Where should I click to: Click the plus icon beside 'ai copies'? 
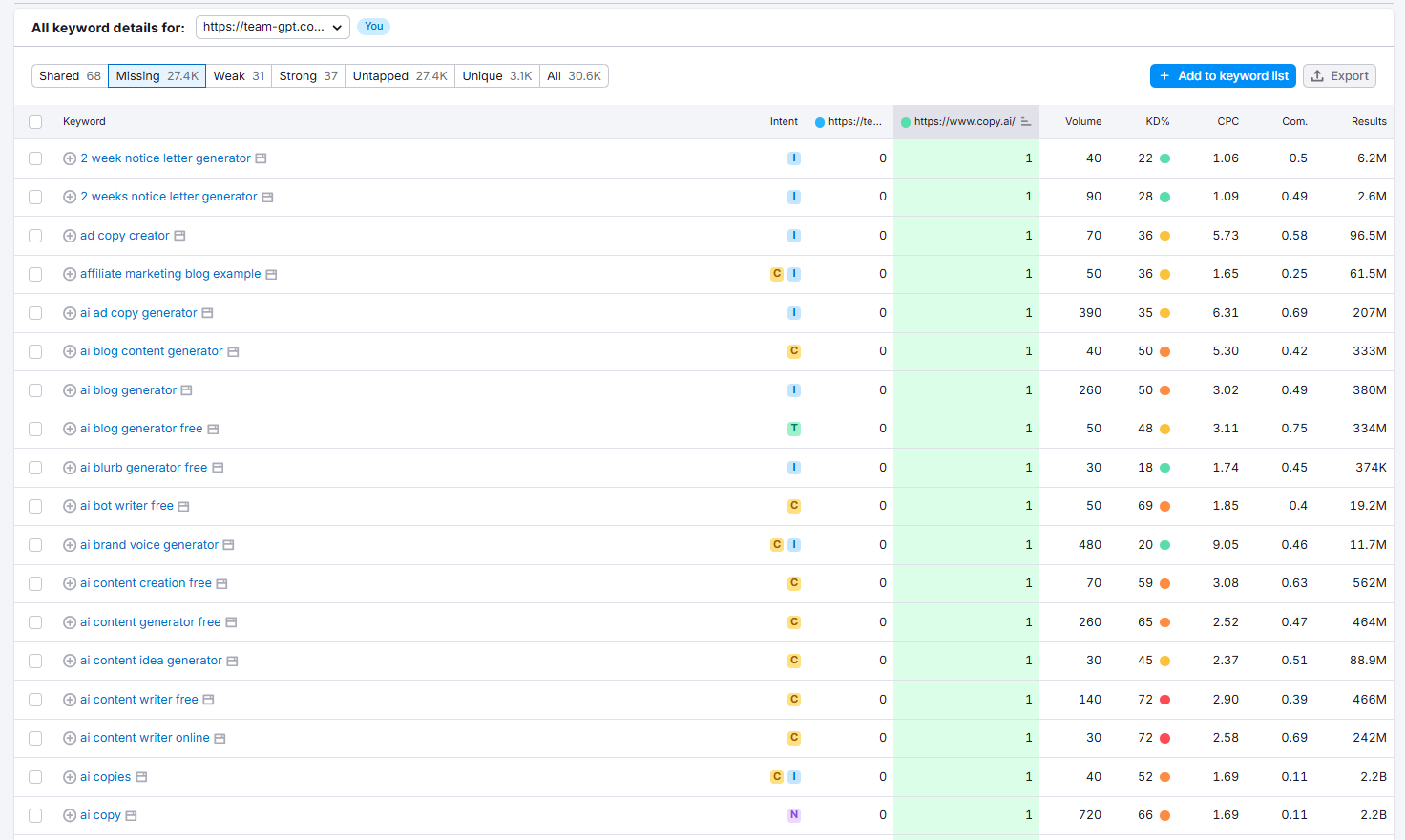click(x=70, y=777)
